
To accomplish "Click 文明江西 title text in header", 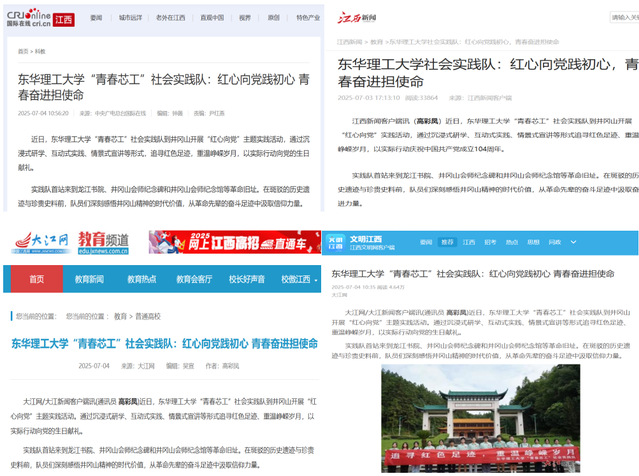I will click(x=366, y=239).
